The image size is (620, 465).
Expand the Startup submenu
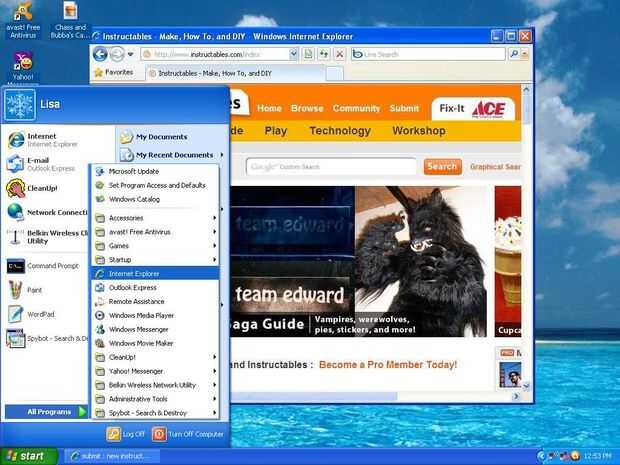(155, 259)
